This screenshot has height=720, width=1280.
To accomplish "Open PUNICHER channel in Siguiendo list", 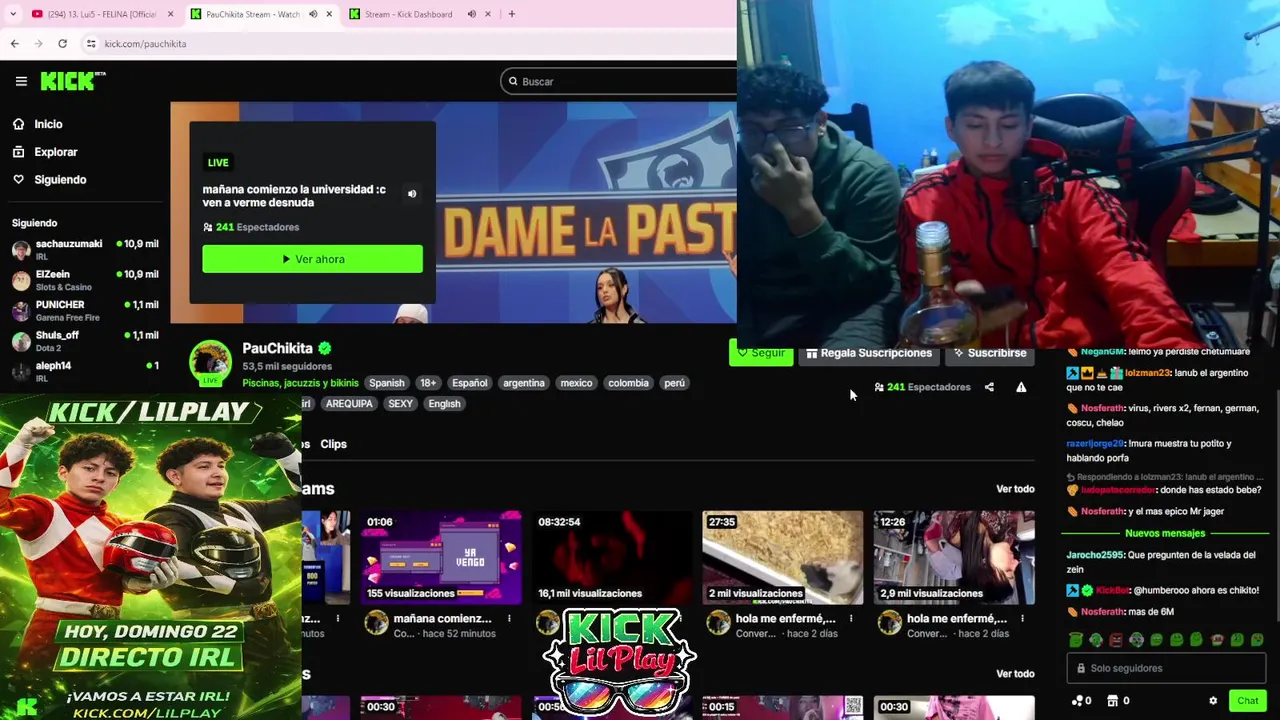I will pyautogui.click(x=85, y=311).
